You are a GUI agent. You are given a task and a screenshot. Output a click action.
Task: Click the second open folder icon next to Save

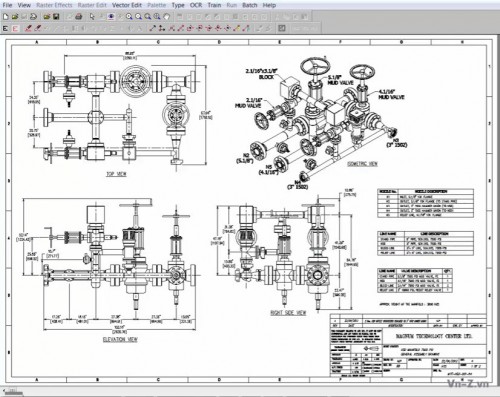coord(47,17)
